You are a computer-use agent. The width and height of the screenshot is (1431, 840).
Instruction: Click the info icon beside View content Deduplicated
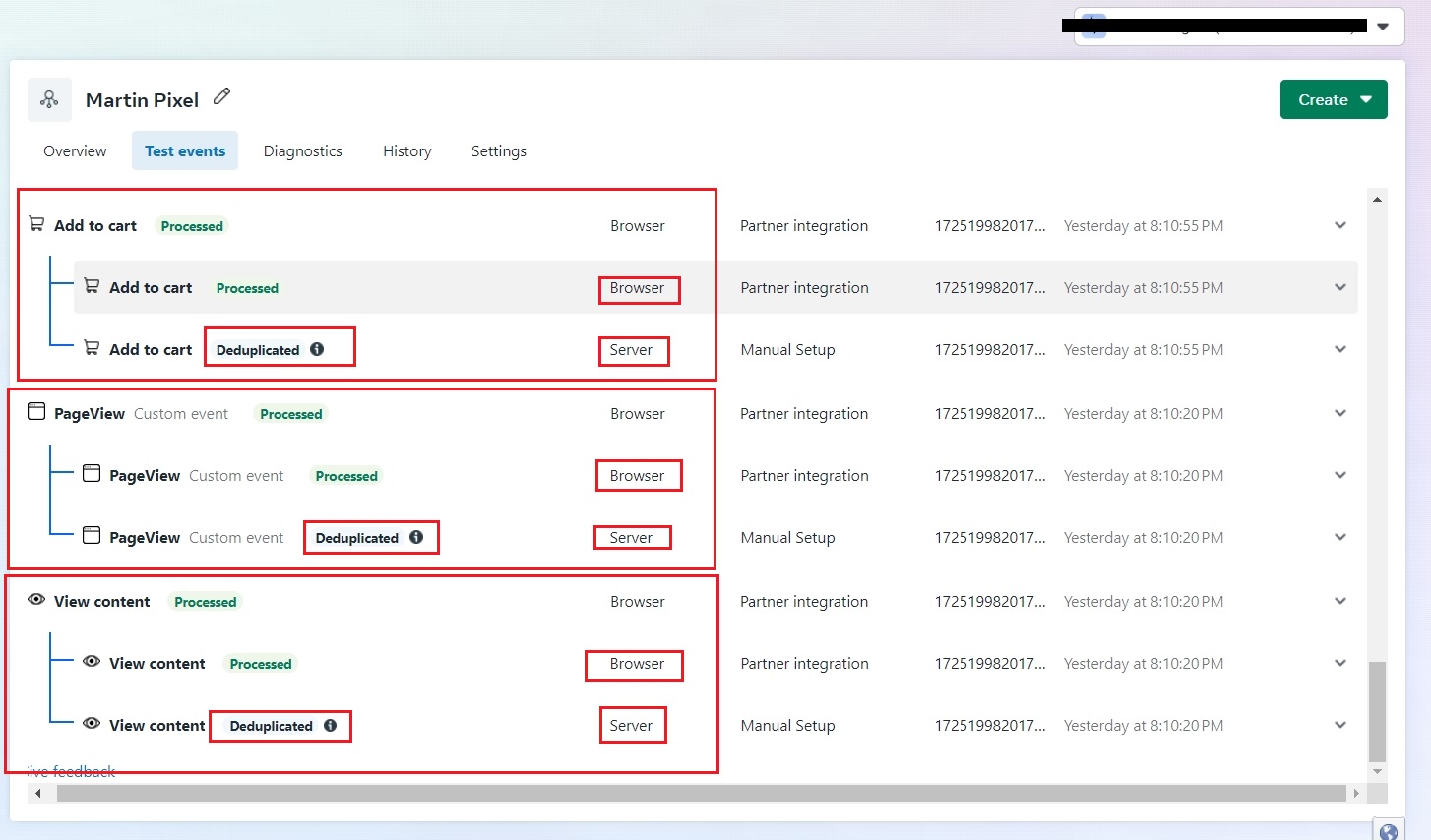pos(331,725)
